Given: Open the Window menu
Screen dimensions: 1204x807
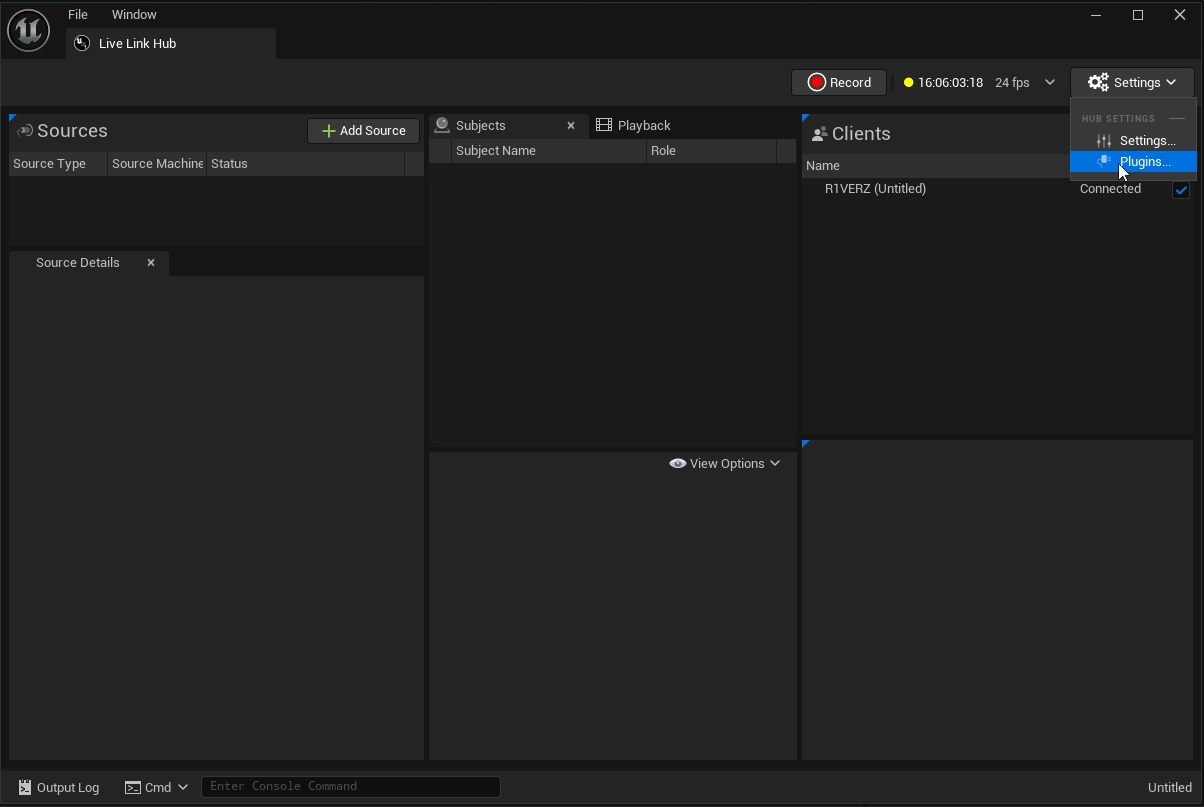Looking at the screenshot, I should tap(134, 14).
